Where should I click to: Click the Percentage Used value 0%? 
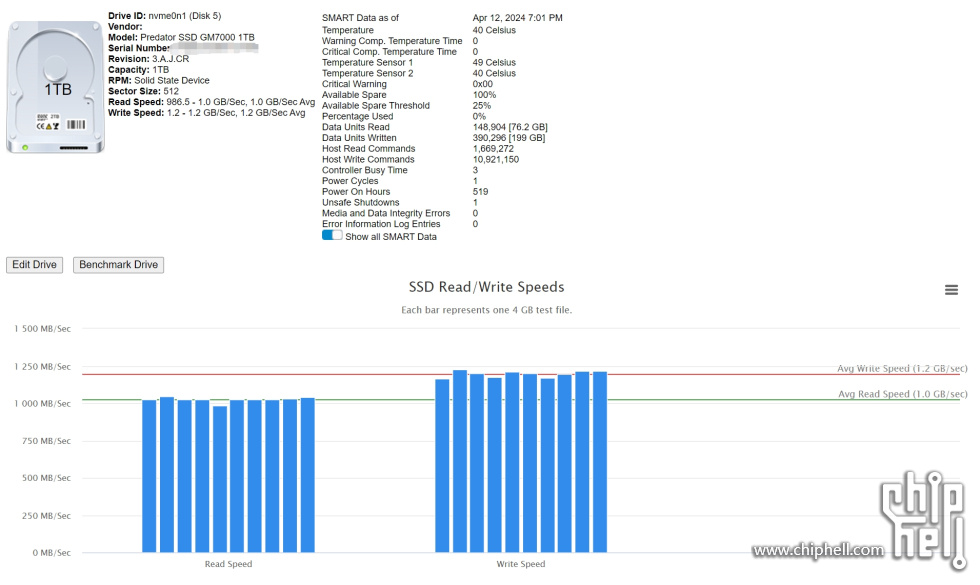[x=479, y=116]
